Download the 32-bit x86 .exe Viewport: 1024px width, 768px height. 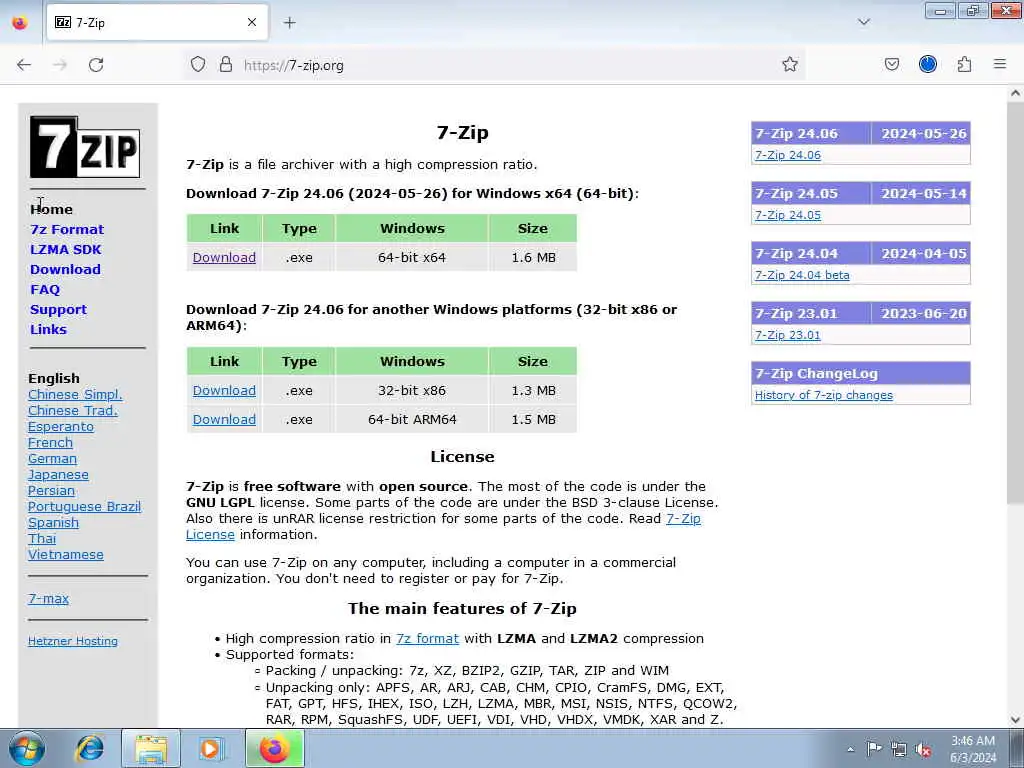224,391
